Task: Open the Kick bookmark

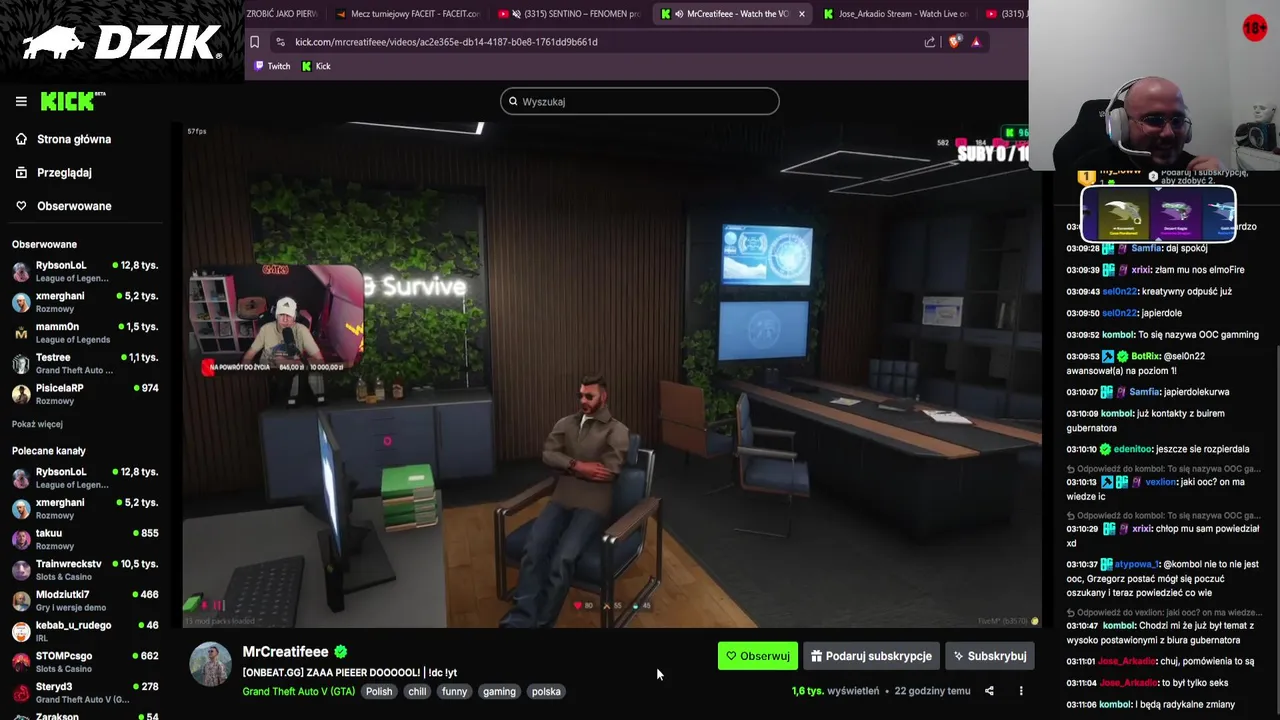Action: coord(316,66)
